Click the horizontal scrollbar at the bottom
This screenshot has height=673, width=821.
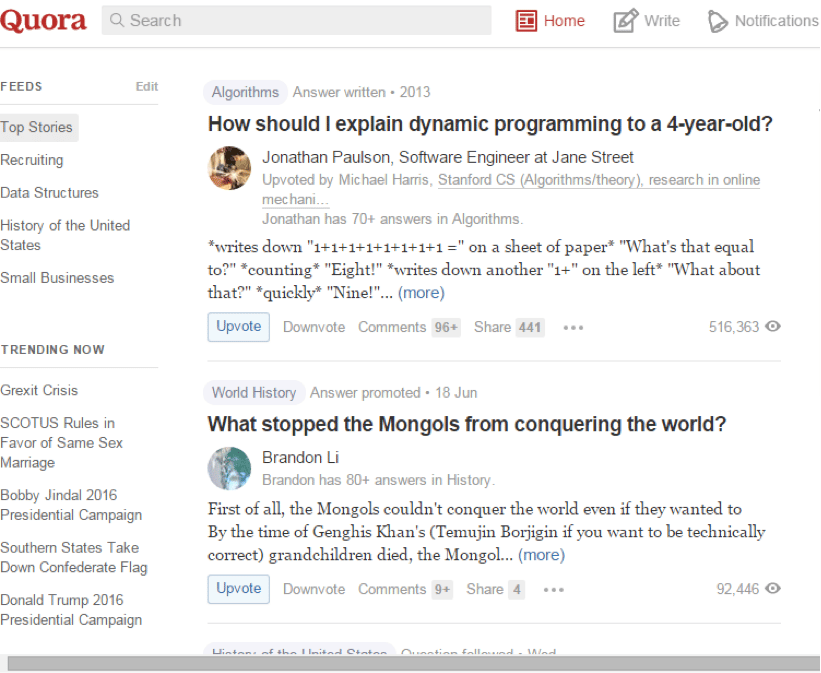(414, 664)
